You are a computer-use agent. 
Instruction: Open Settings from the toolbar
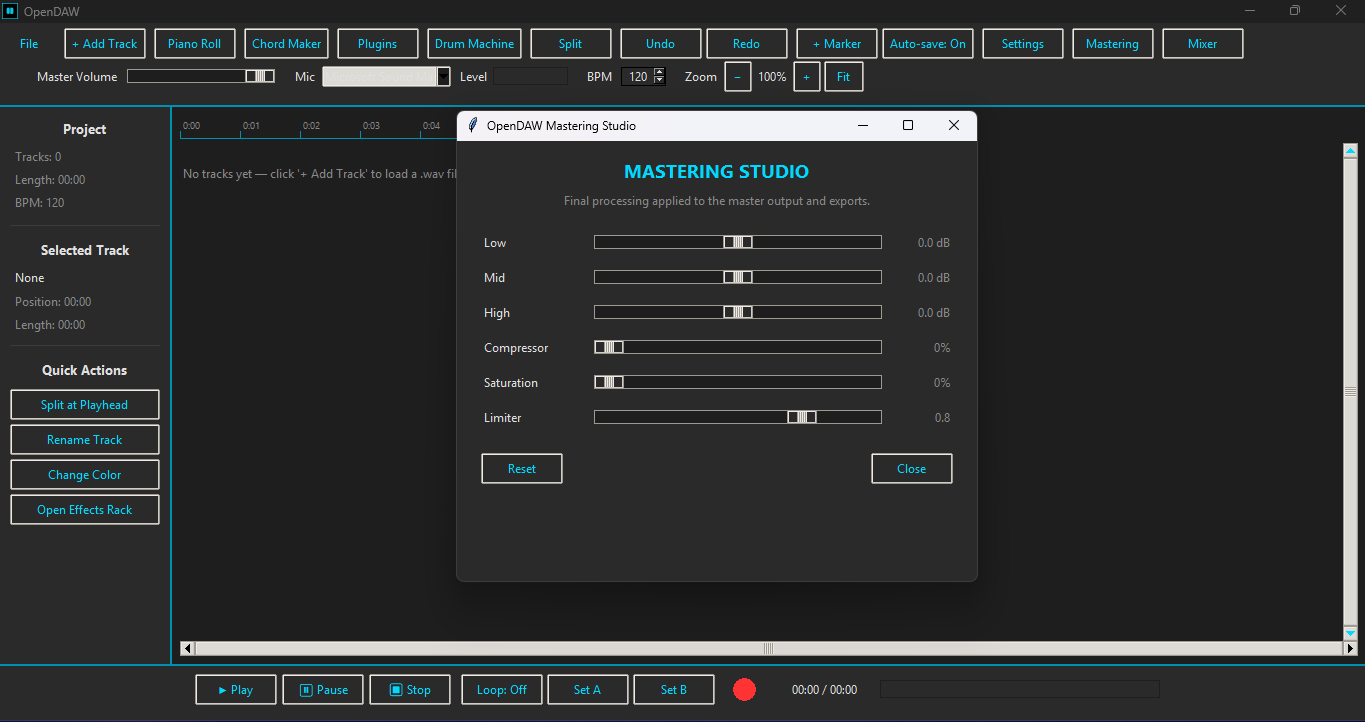[x=1023, y=44]
